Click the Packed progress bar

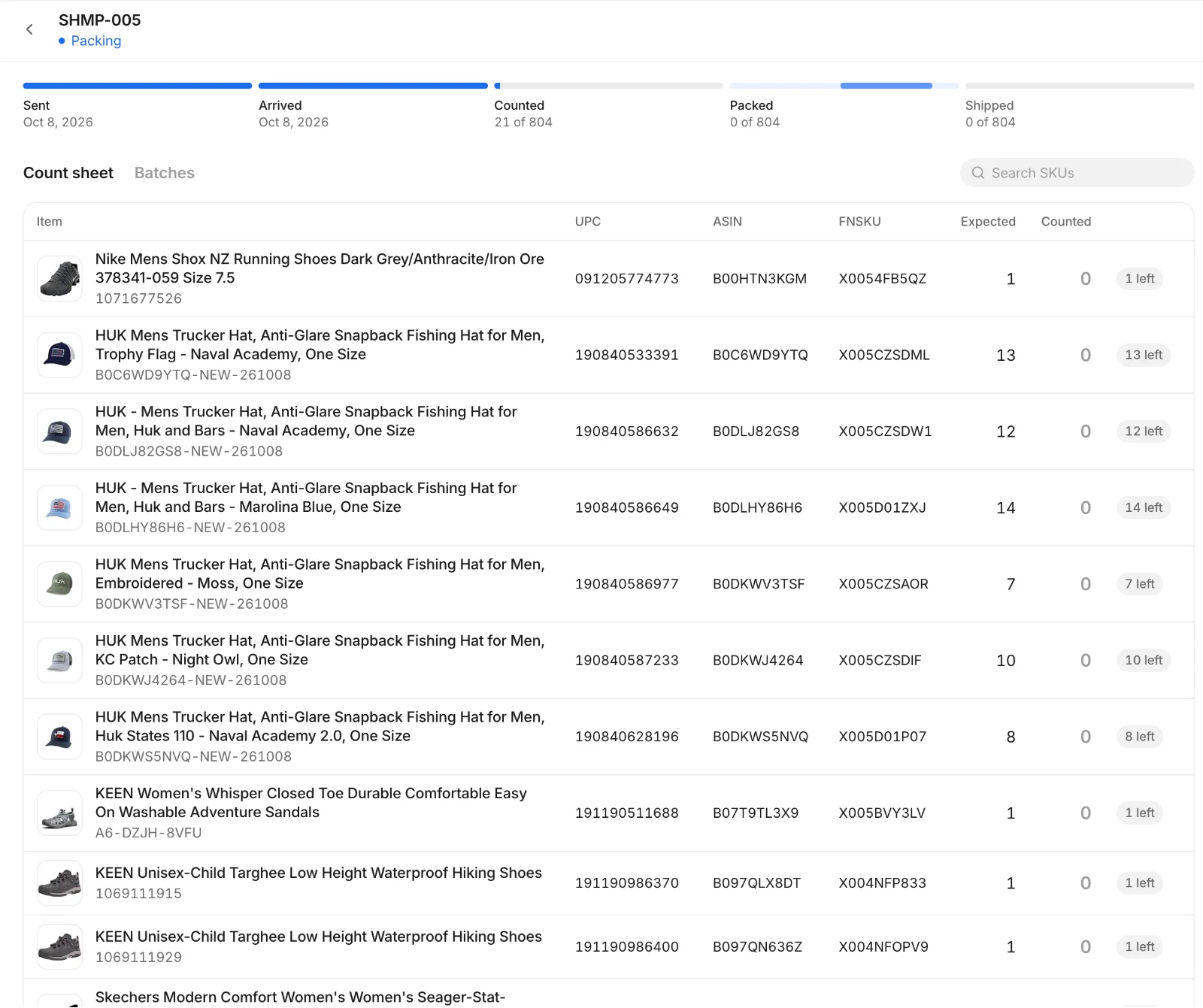pos(844,86)
